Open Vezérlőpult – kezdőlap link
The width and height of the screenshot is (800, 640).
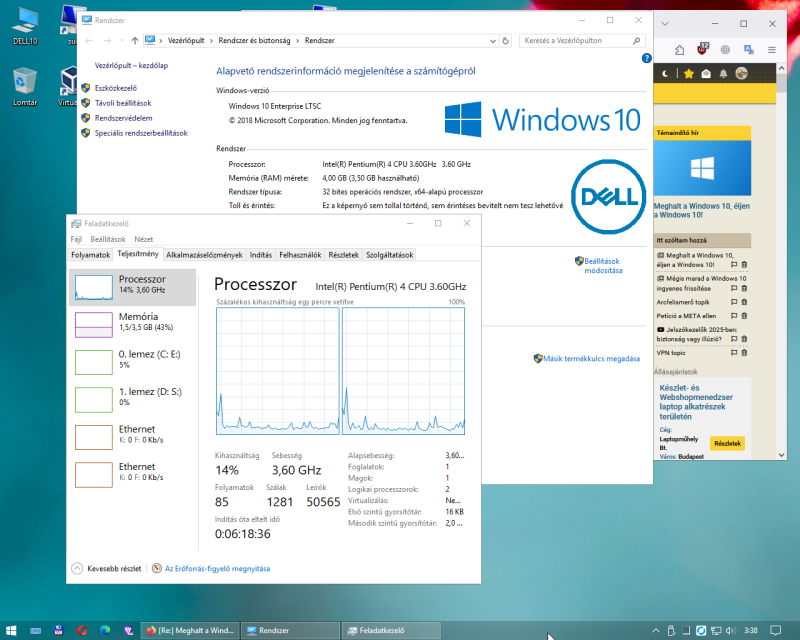[131, 65]
